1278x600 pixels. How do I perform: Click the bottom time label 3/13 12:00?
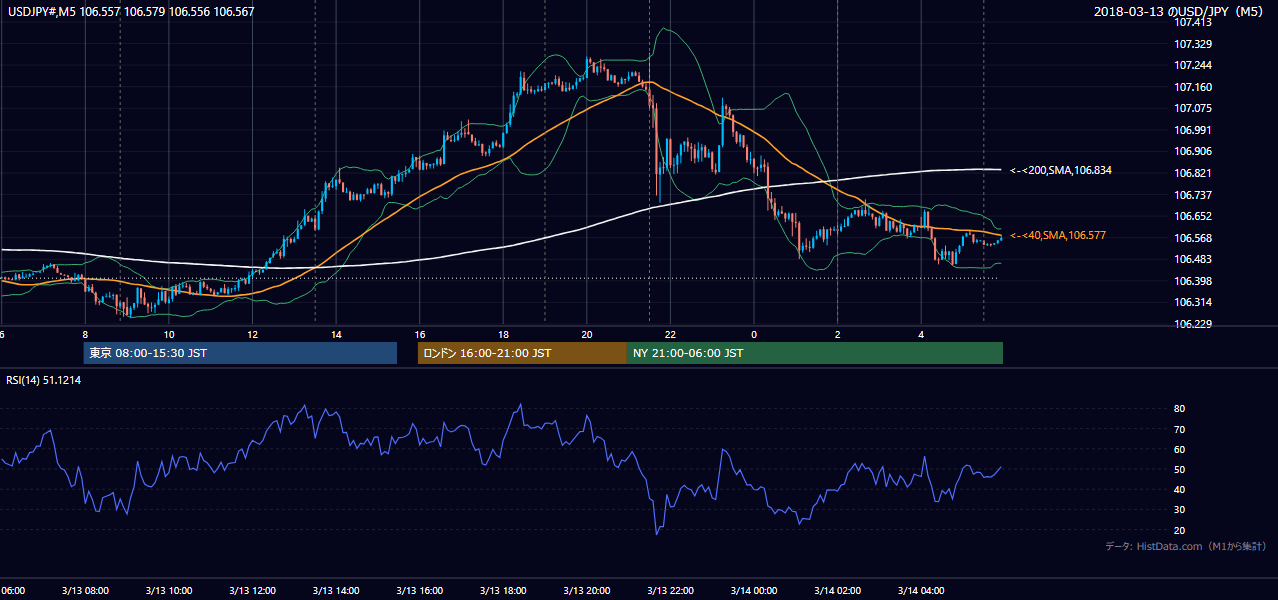click(x=252, y=590)
